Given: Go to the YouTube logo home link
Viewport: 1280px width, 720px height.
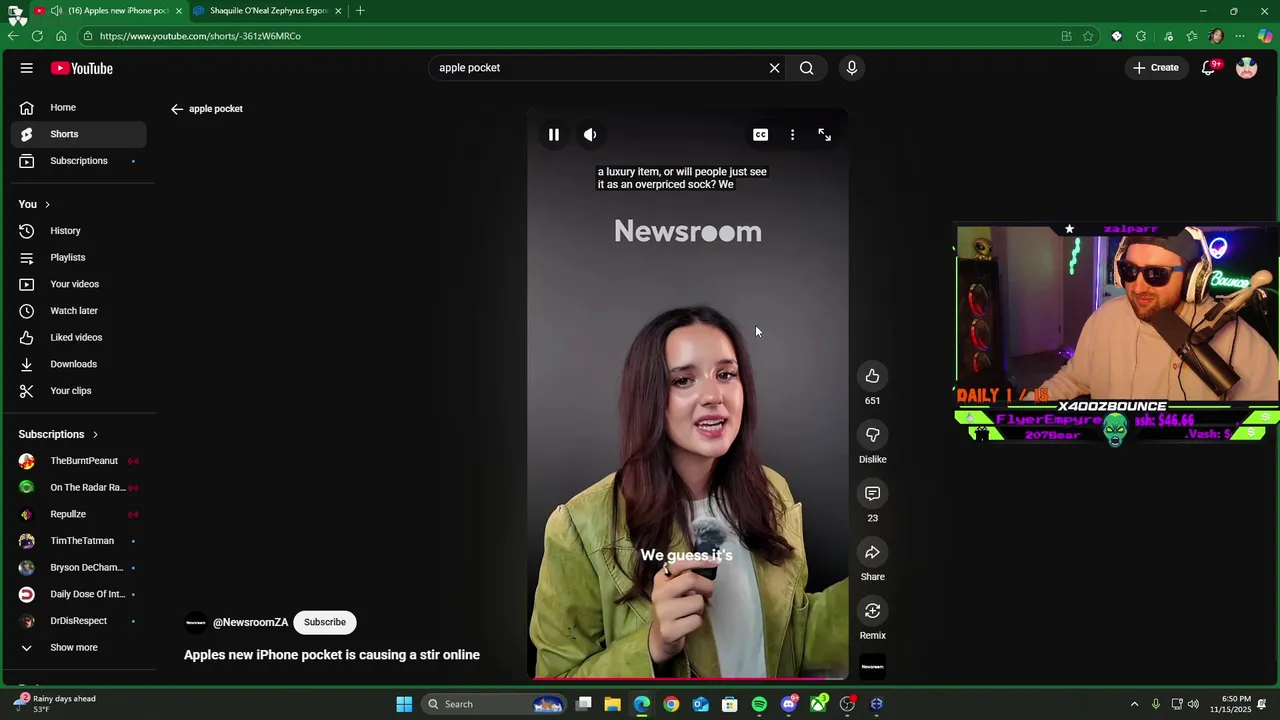Looking at the screenshot, I should (82, 68).
